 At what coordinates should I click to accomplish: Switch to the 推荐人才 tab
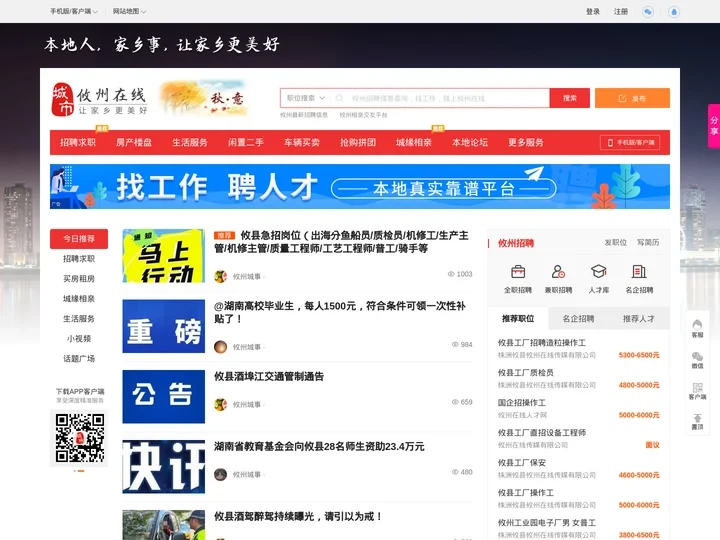point(639,319)
